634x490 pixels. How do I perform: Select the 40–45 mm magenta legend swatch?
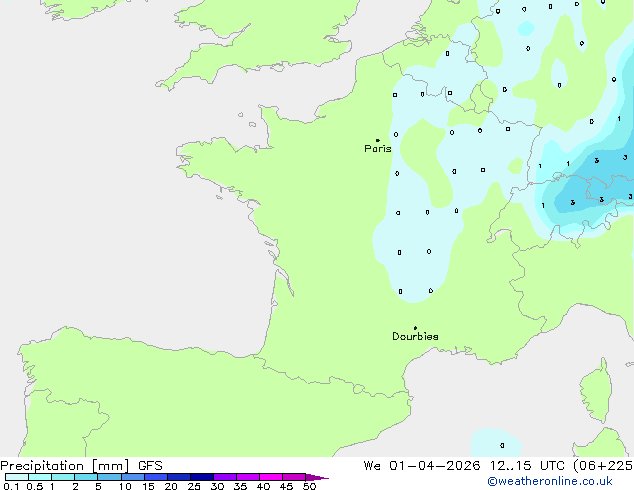tap(271, 477)
